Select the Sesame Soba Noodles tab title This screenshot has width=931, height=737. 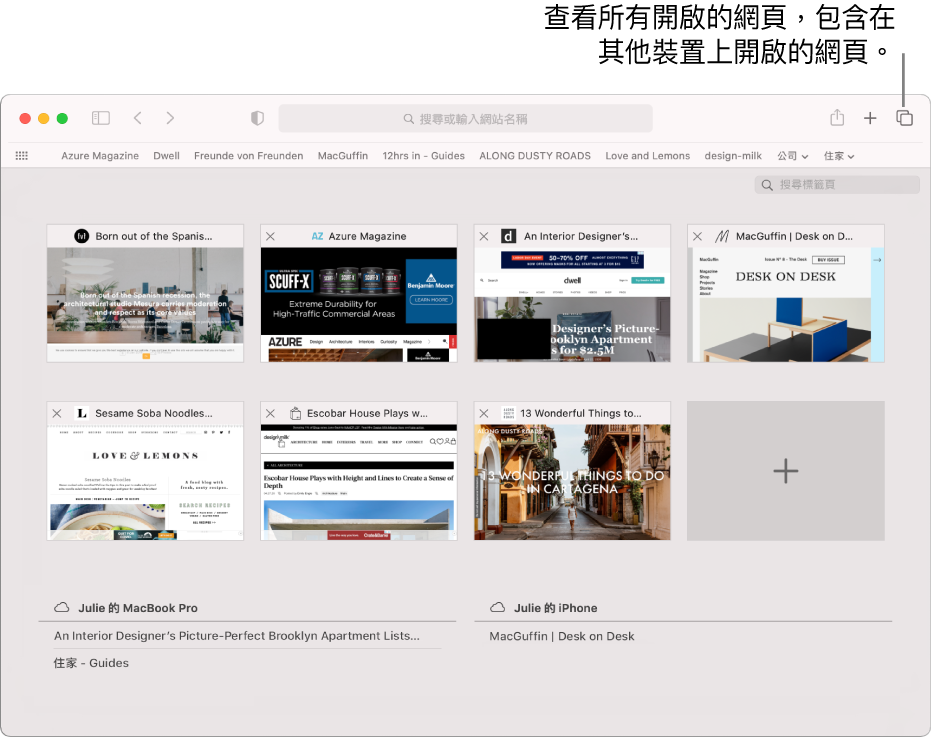point(154,413)
